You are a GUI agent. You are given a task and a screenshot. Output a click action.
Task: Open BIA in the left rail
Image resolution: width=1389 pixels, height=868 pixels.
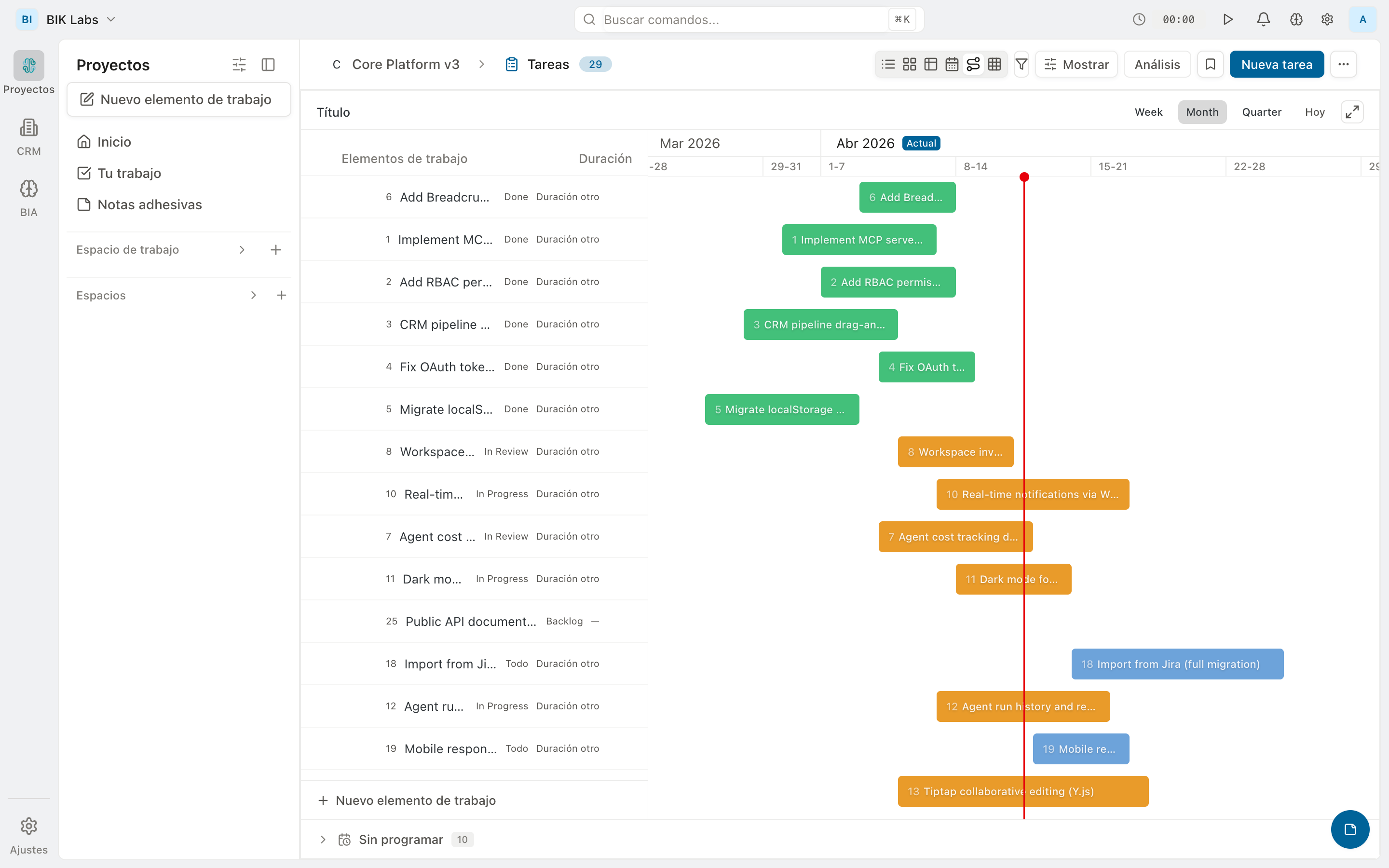tap(29, 198)
